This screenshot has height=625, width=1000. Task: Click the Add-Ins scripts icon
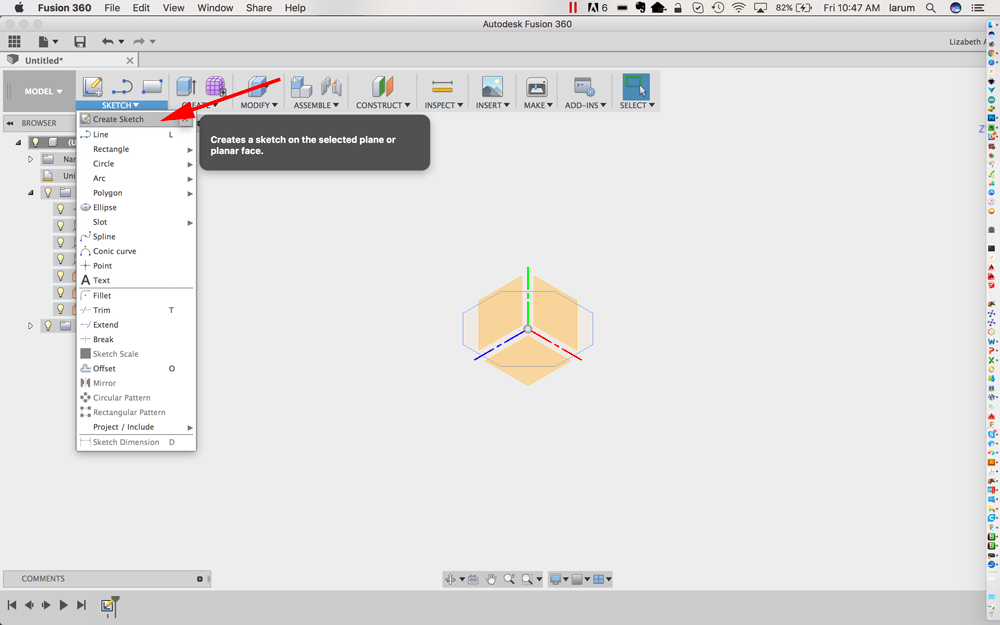point(584,87)
